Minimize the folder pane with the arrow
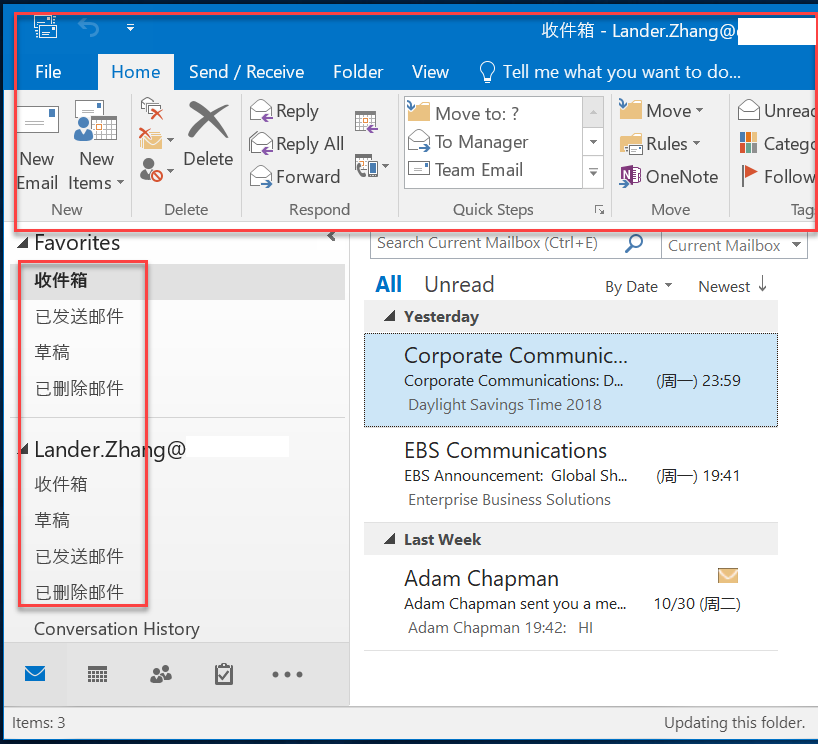The height and width of the screenshot is (744, 818). [331, 236]
